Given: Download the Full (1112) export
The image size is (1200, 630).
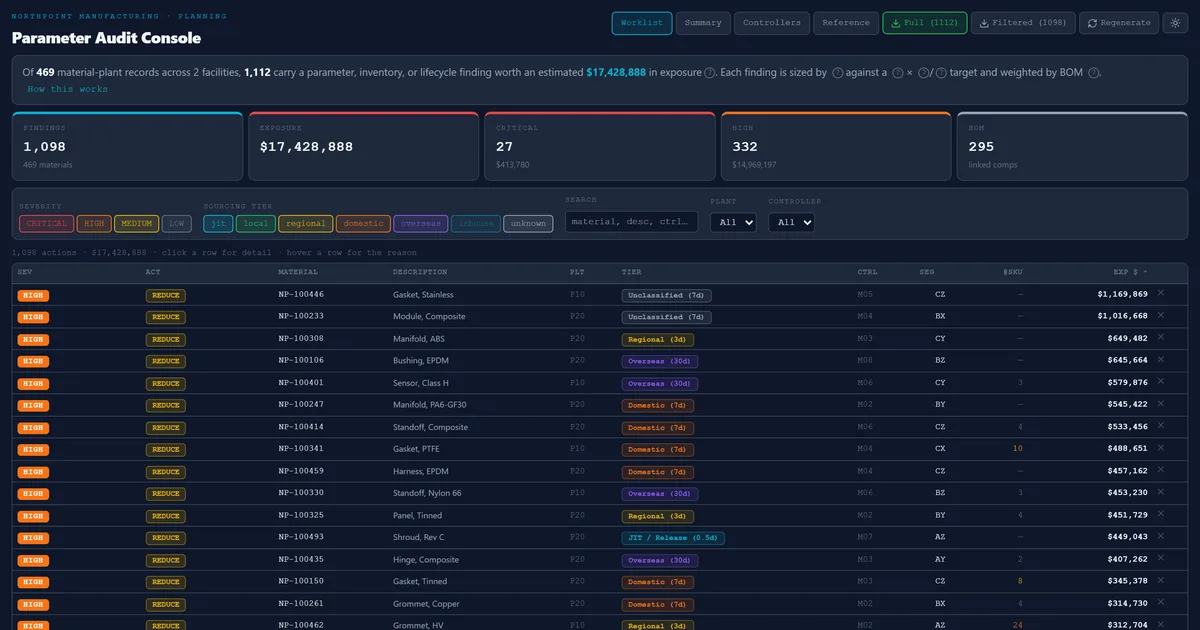Looking at the screenshot, I should (x=925, y=23).
